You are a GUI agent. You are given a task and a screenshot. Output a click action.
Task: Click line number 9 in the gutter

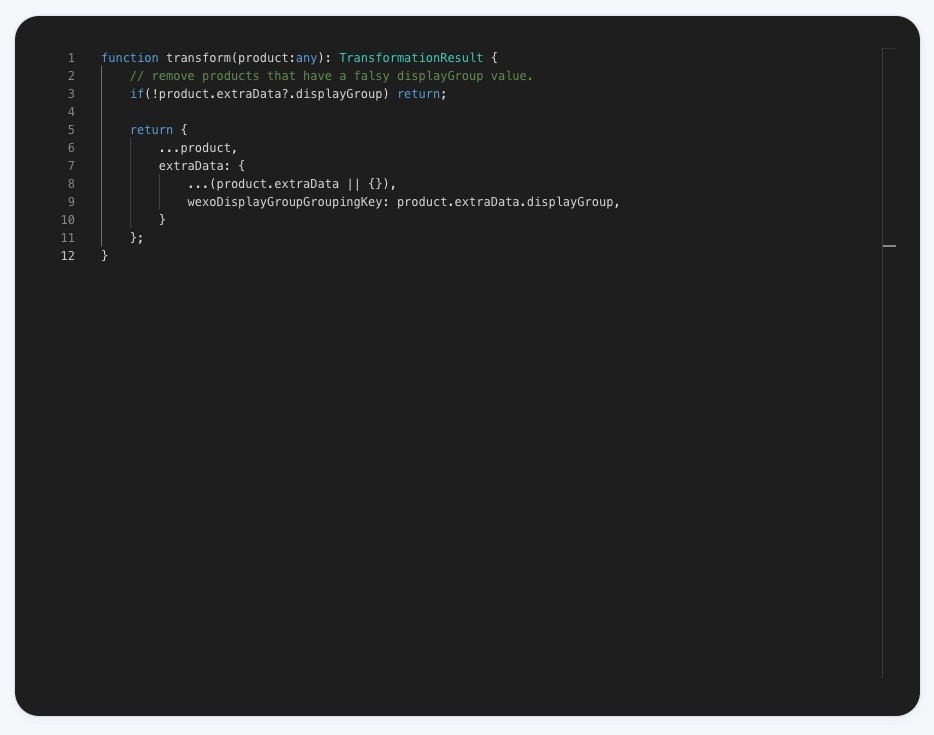click(x=71, y=202)
